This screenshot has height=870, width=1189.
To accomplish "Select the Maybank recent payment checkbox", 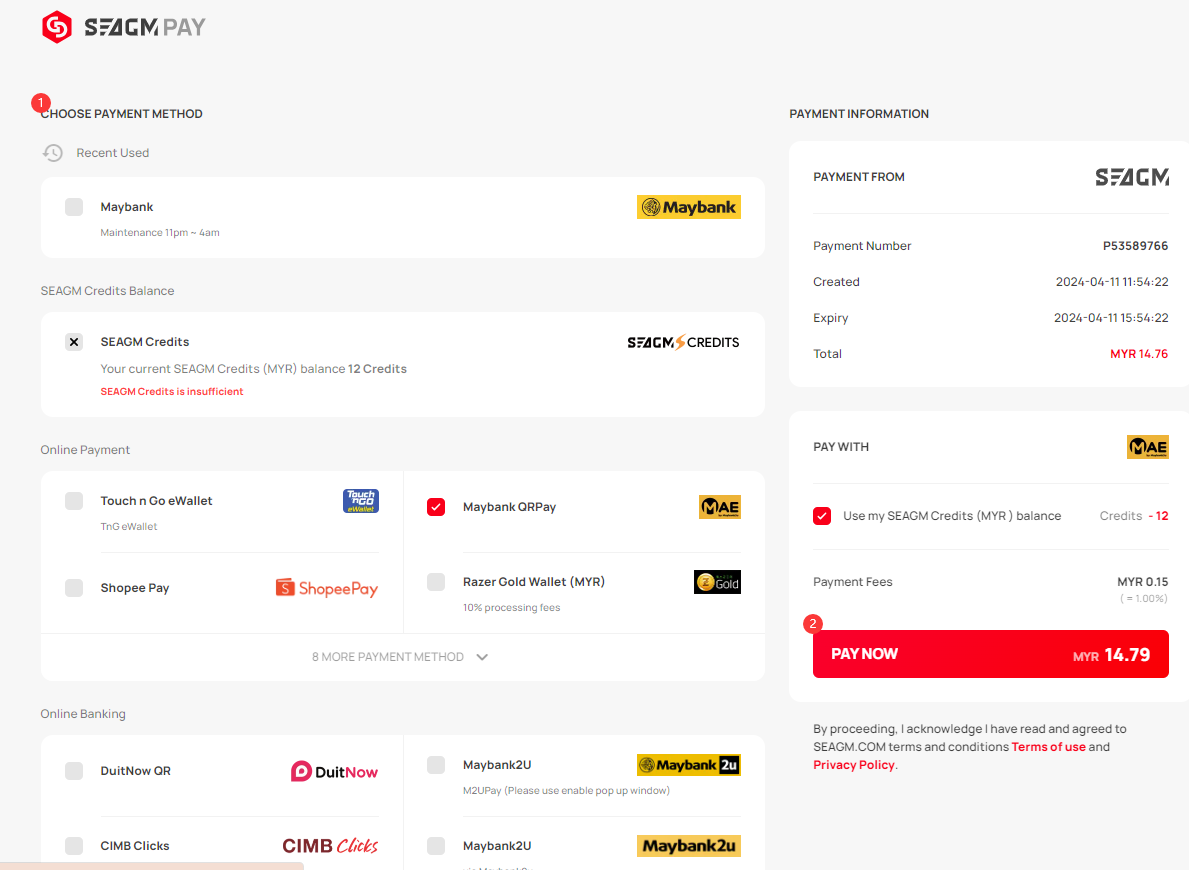I will [74, 207].
